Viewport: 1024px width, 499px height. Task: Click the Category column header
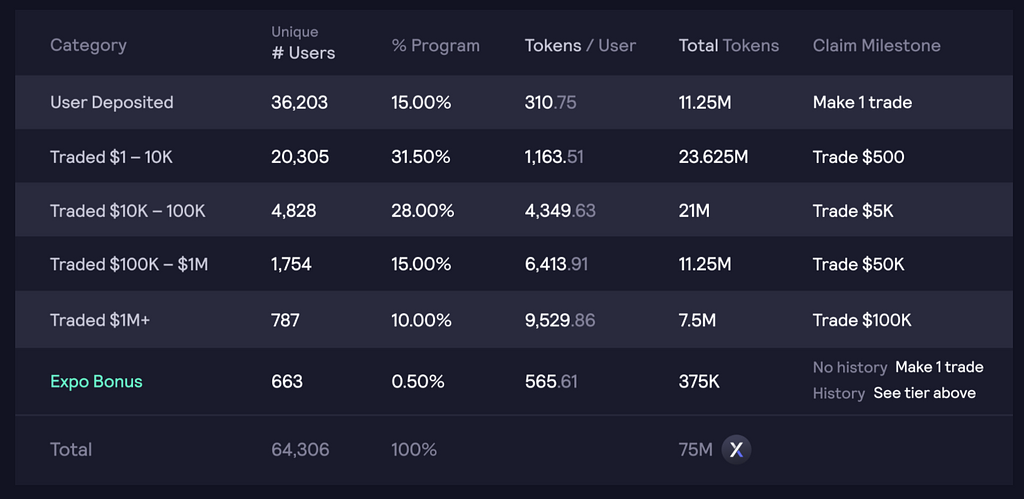tap(88, 45)
